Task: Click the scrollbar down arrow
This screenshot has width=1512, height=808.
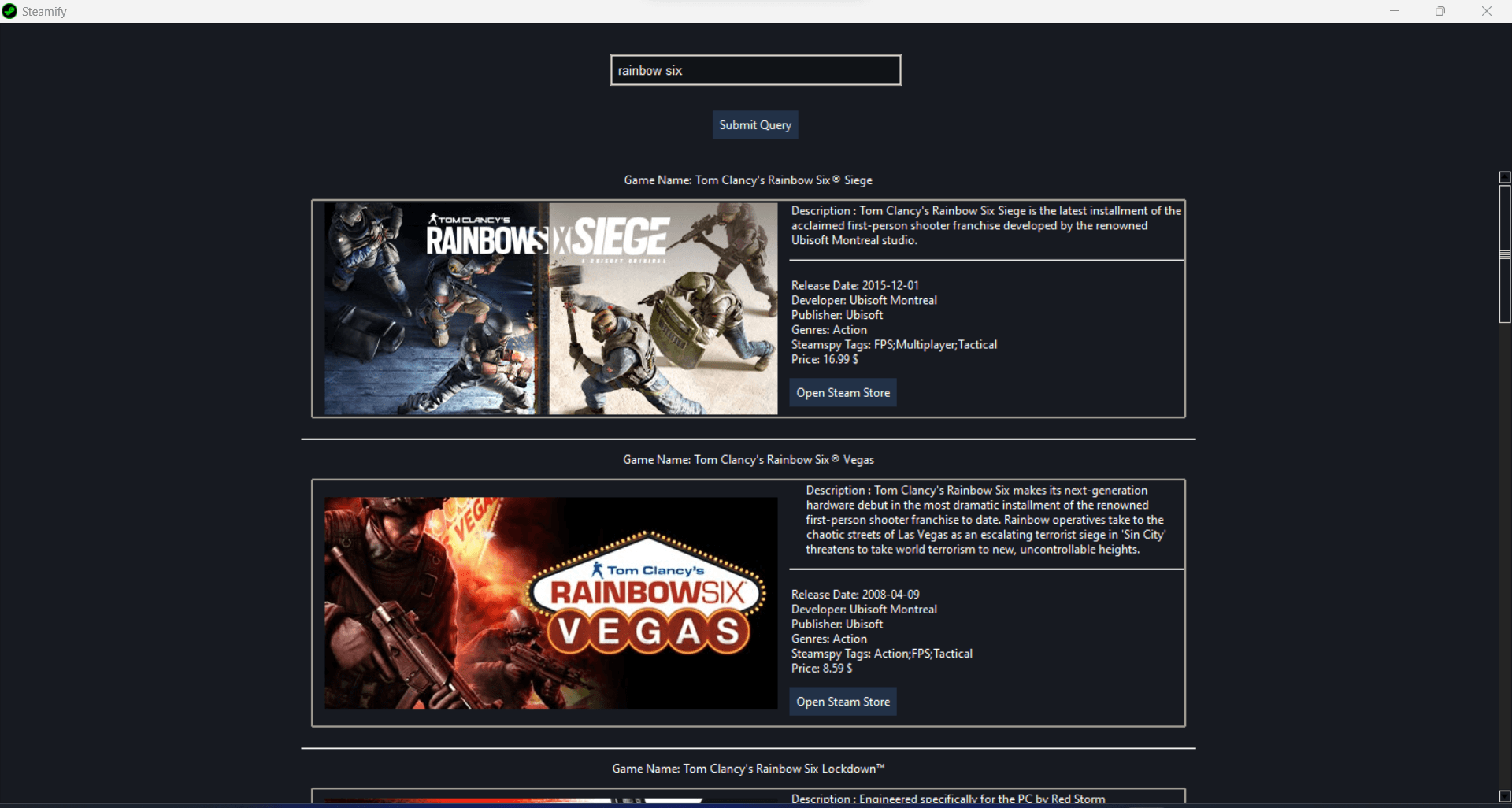Action: tap(1505, 796)
